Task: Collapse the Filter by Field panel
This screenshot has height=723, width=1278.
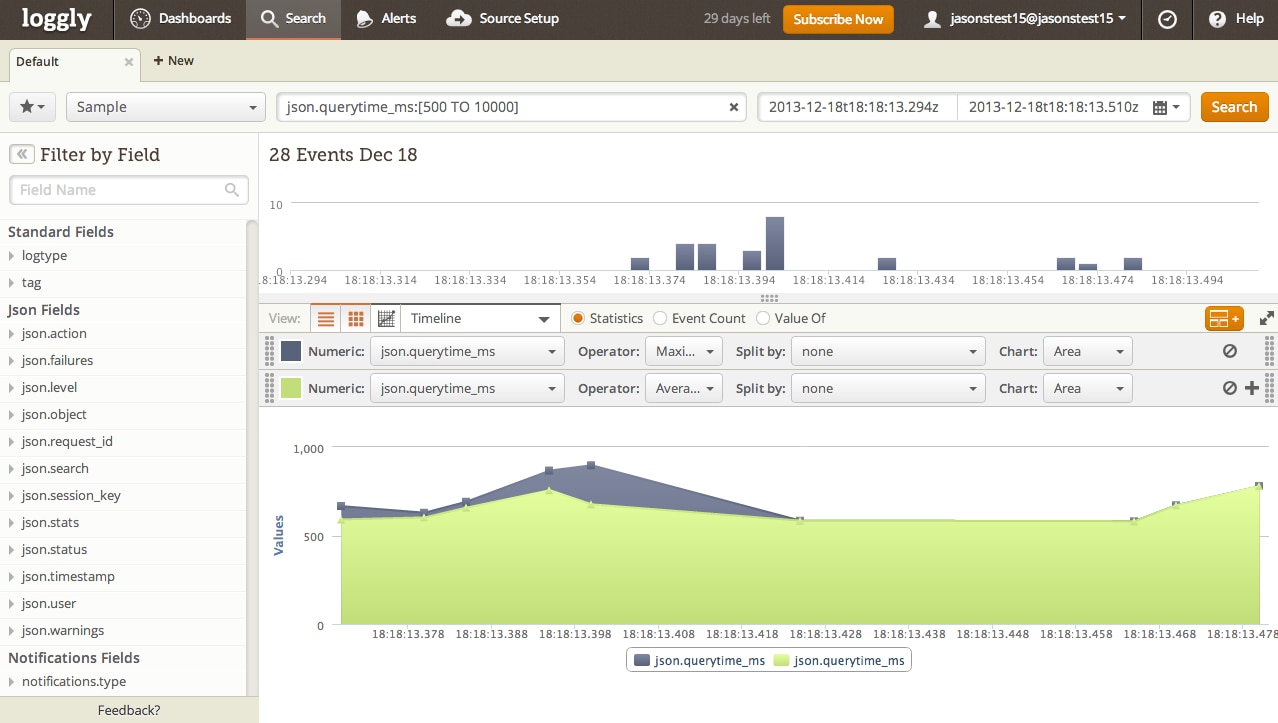Action: click(22, 154)
